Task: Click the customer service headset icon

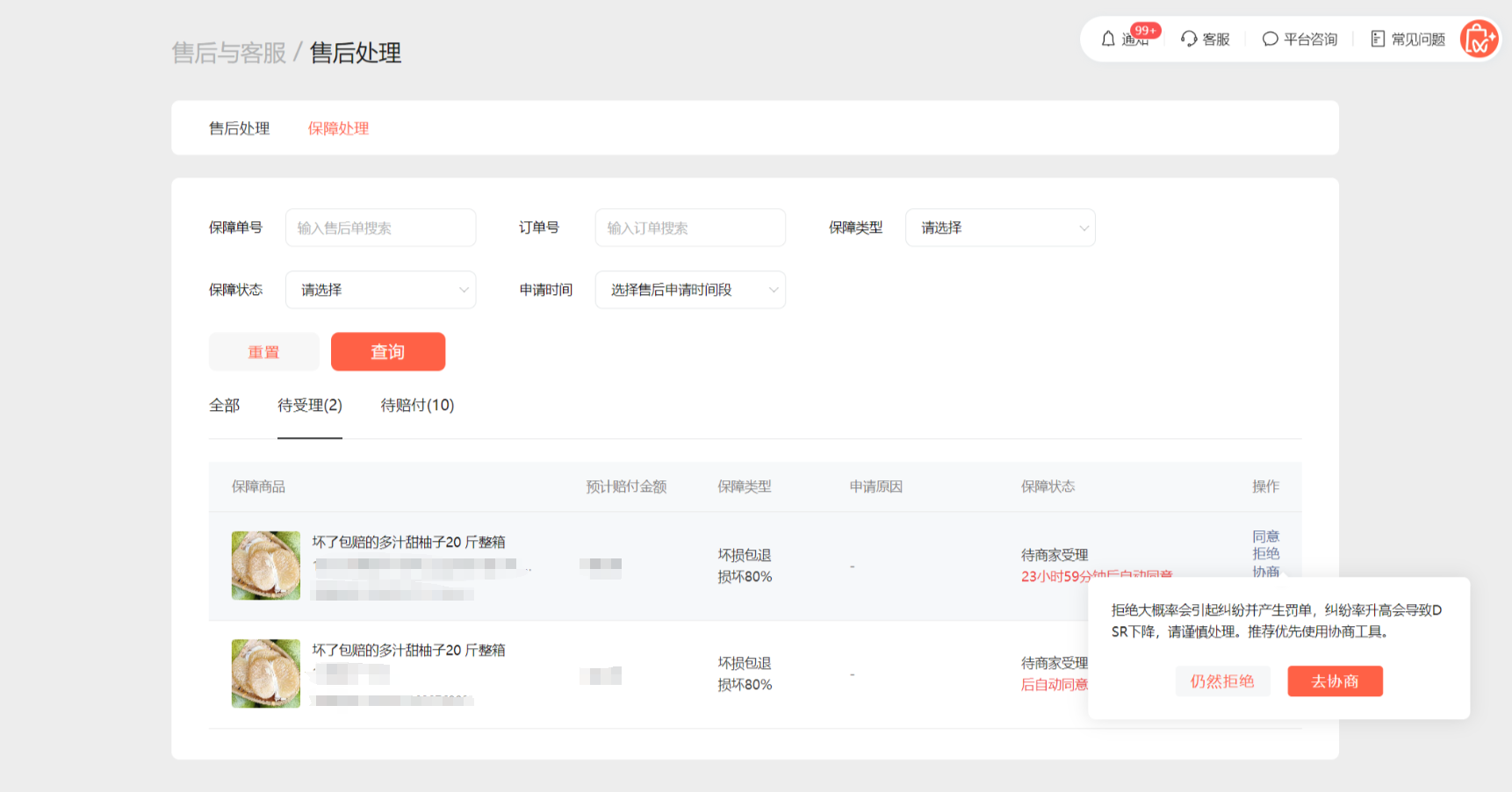Action: pyautogui.click(x=1189, y=39)
